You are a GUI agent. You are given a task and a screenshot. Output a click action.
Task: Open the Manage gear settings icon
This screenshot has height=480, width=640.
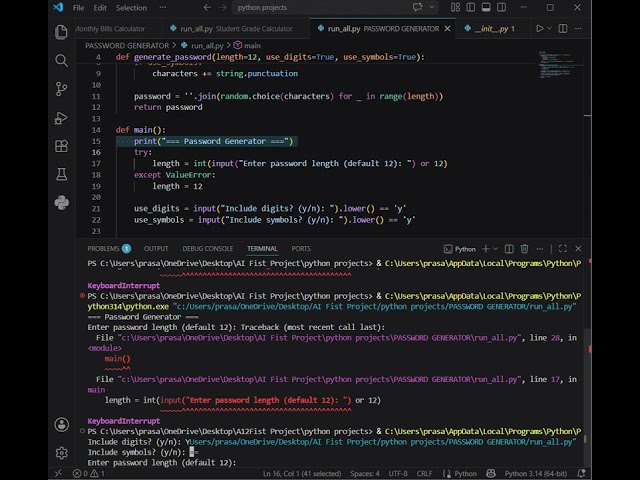click(61, 453)
